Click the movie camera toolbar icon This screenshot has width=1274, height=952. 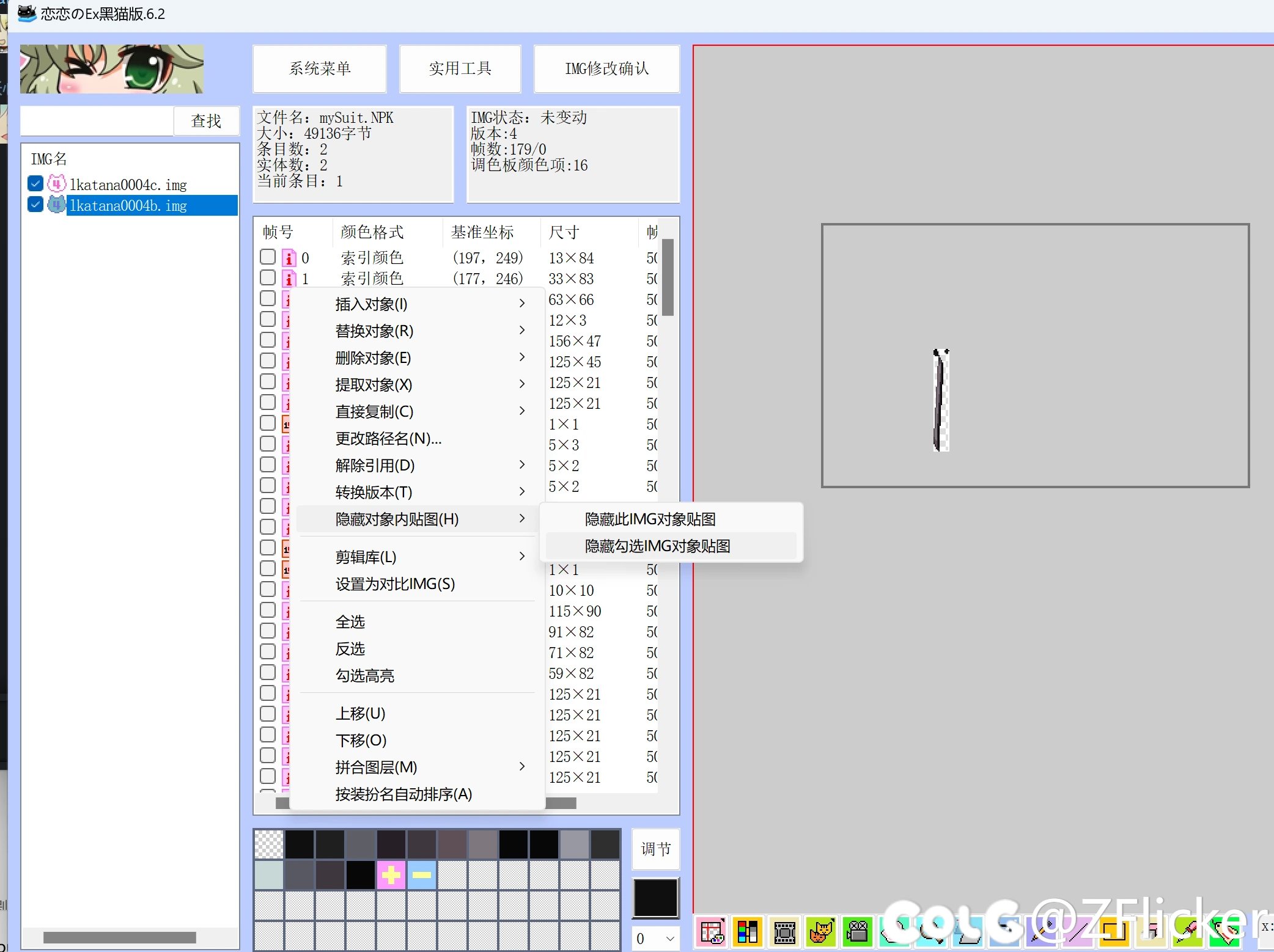tap(858, 932)
